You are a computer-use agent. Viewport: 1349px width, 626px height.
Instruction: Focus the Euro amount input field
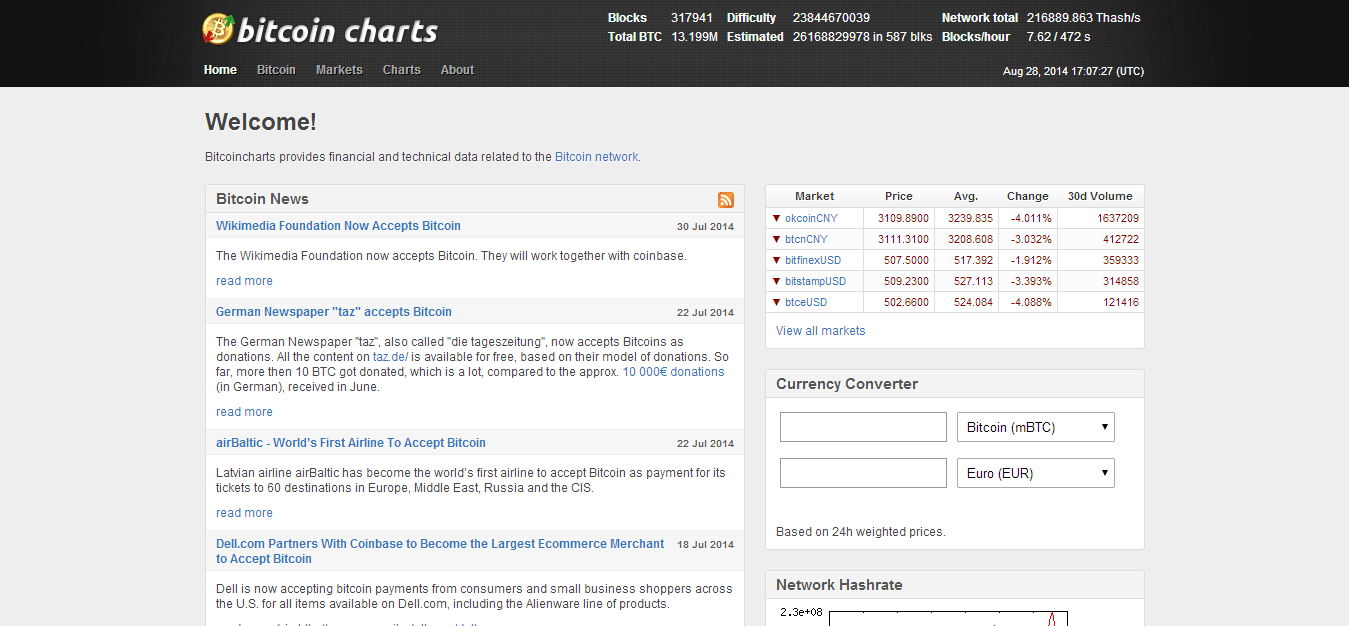[x=863, y=473]
